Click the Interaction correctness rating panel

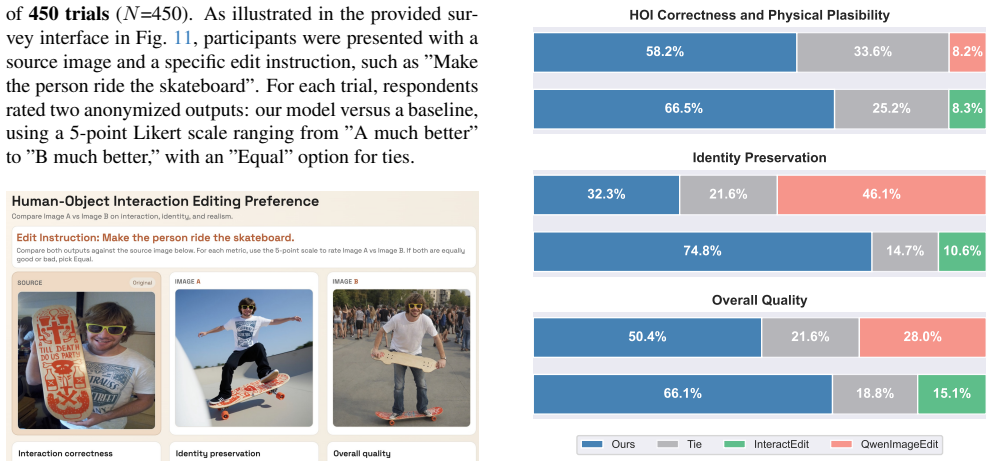87,452
